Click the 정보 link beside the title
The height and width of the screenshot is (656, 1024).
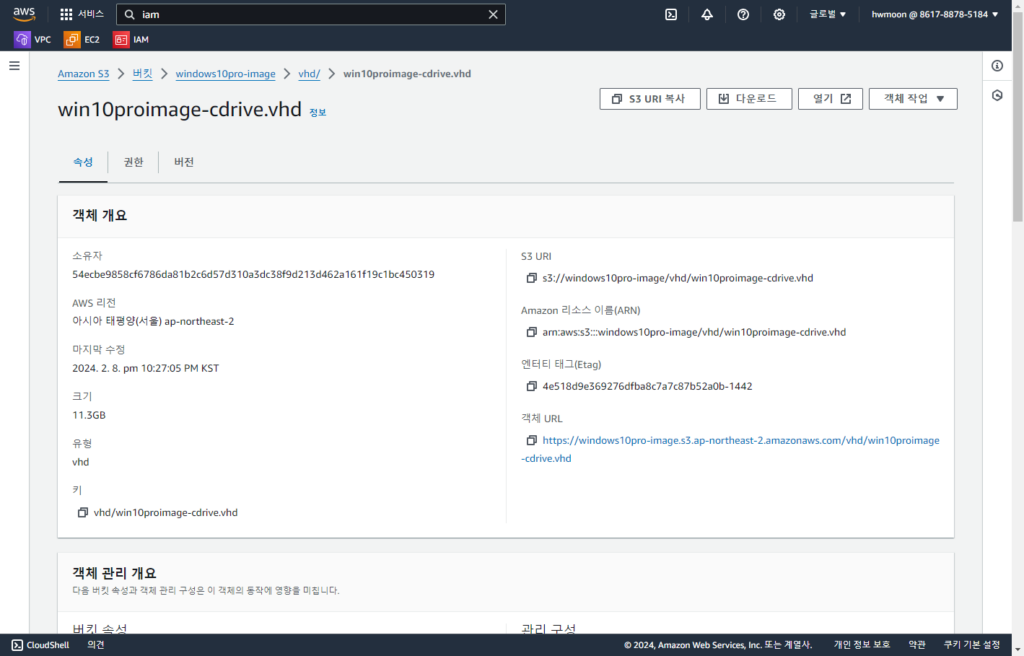point(317,112)
